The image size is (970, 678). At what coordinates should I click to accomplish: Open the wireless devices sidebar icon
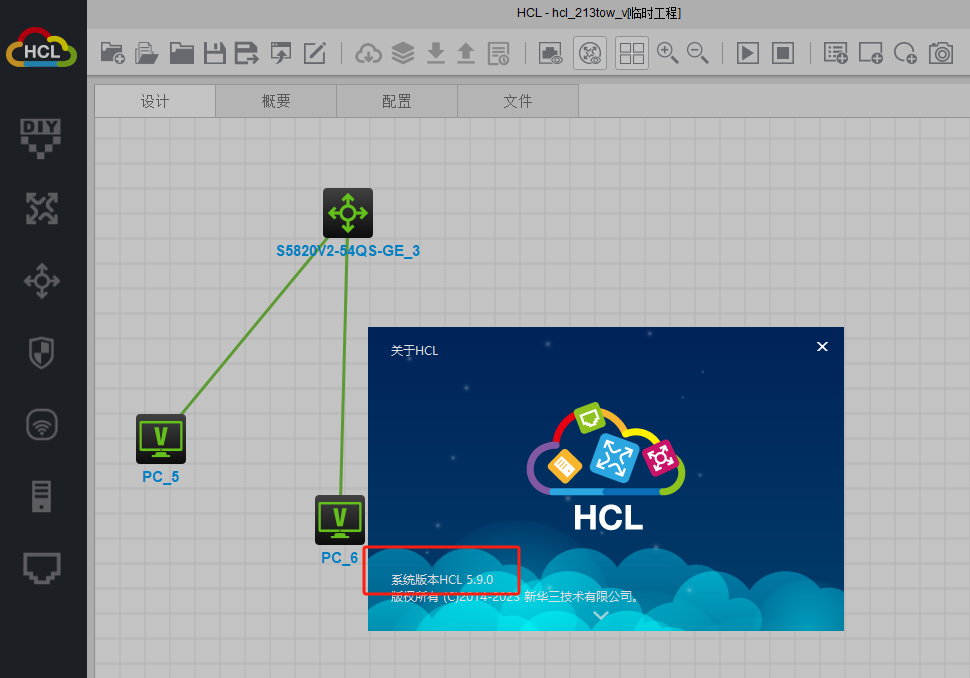(x=41, y=425)
